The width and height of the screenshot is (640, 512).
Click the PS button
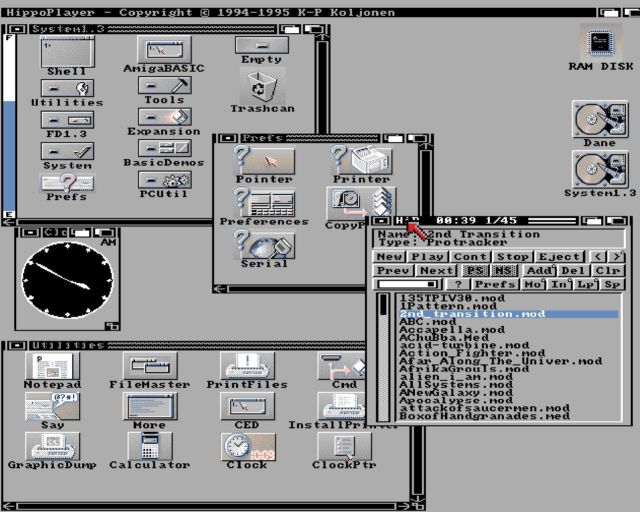[x=475, y=270]
